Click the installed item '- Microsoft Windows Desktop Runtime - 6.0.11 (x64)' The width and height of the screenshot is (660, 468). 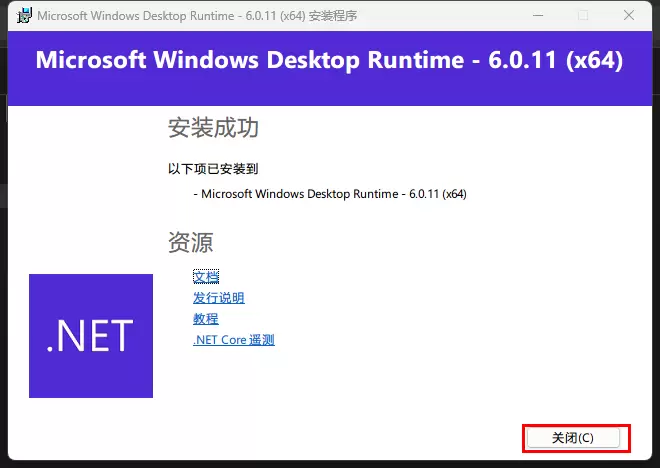click(x=330, y=194)
